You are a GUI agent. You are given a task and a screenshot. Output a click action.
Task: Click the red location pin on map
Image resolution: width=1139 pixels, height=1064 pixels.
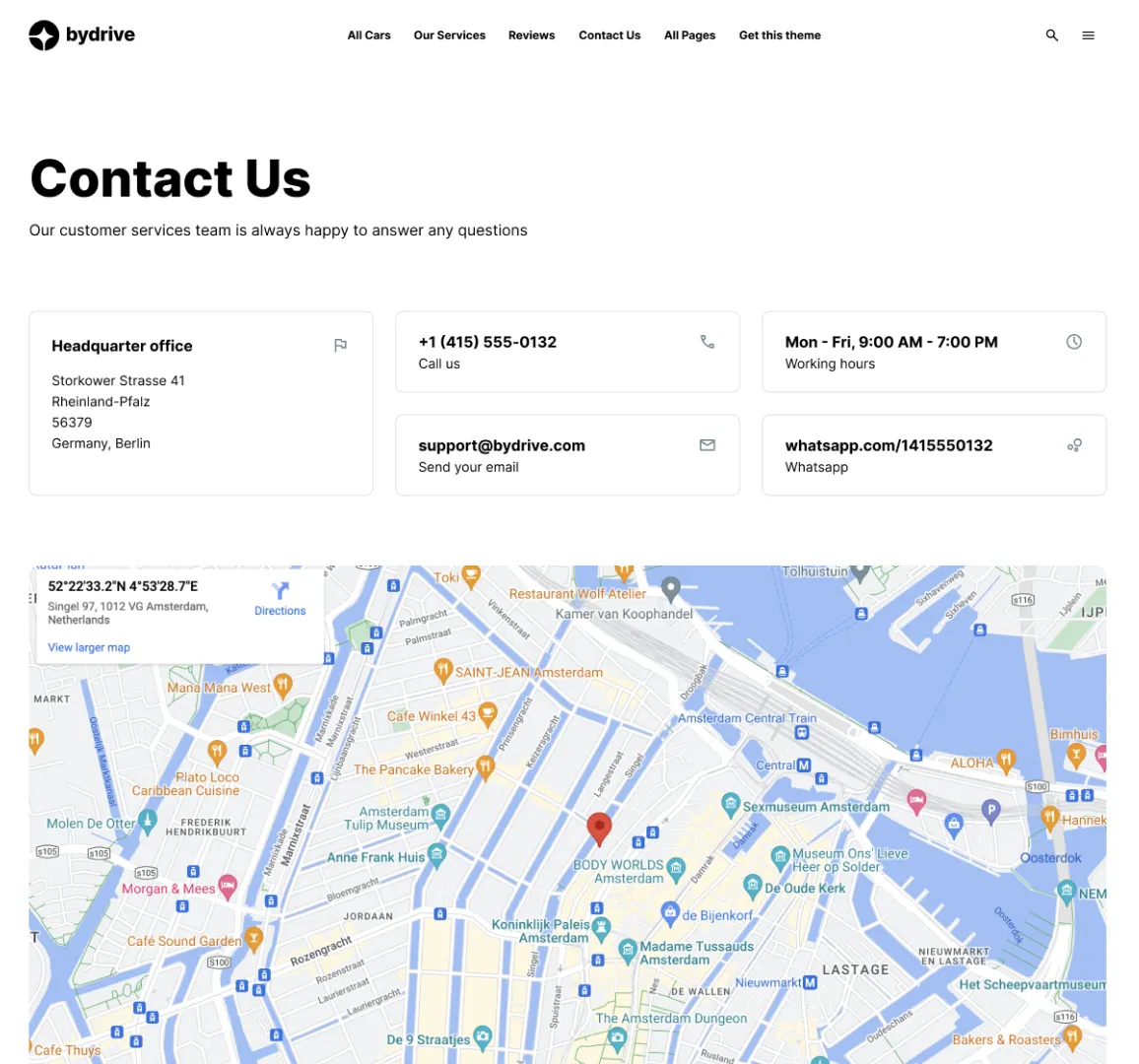(x=598, y=830)
